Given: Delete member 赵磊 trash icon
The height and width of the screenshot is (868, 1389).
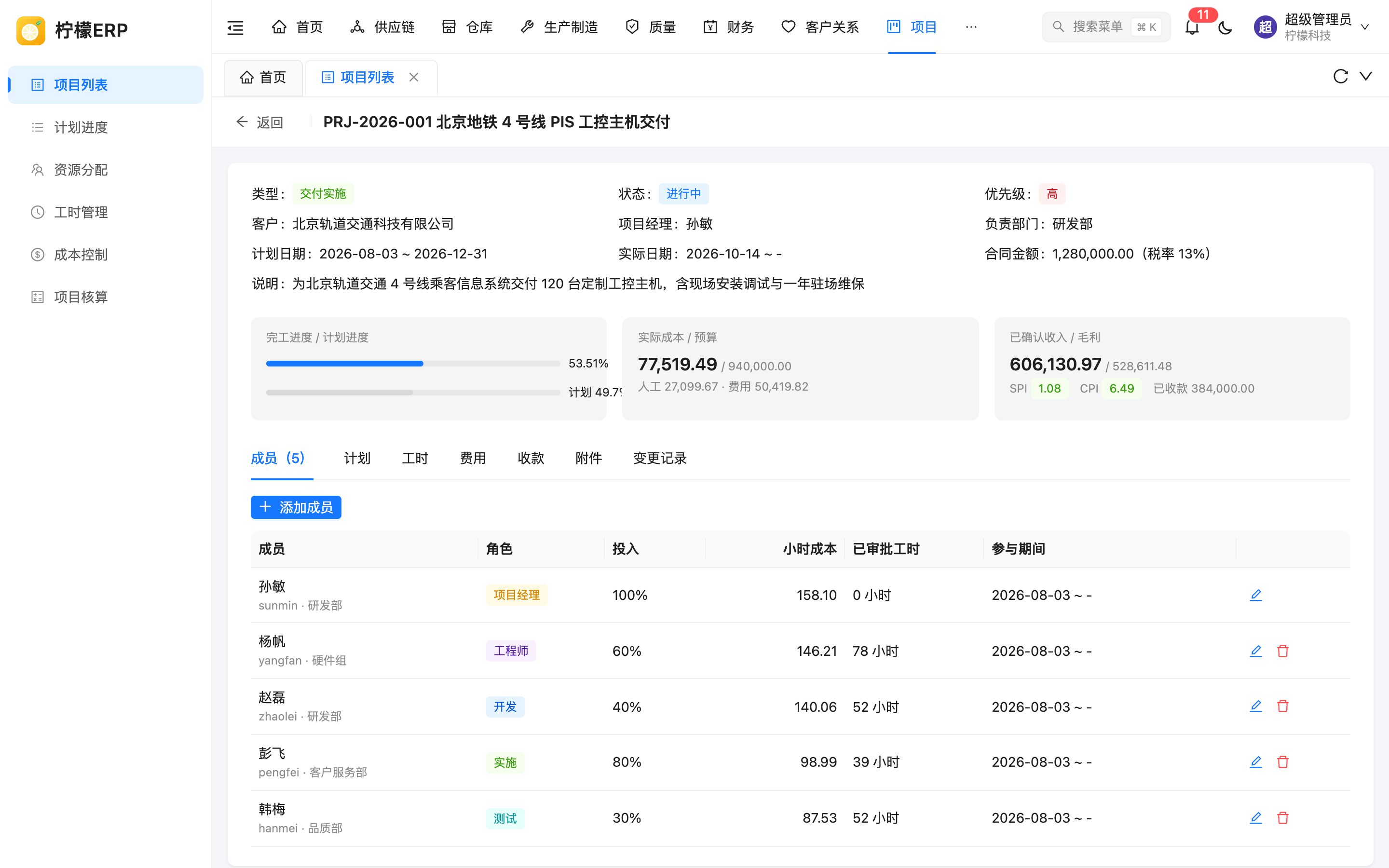Looking at the screenshot, I should 1283,706.
